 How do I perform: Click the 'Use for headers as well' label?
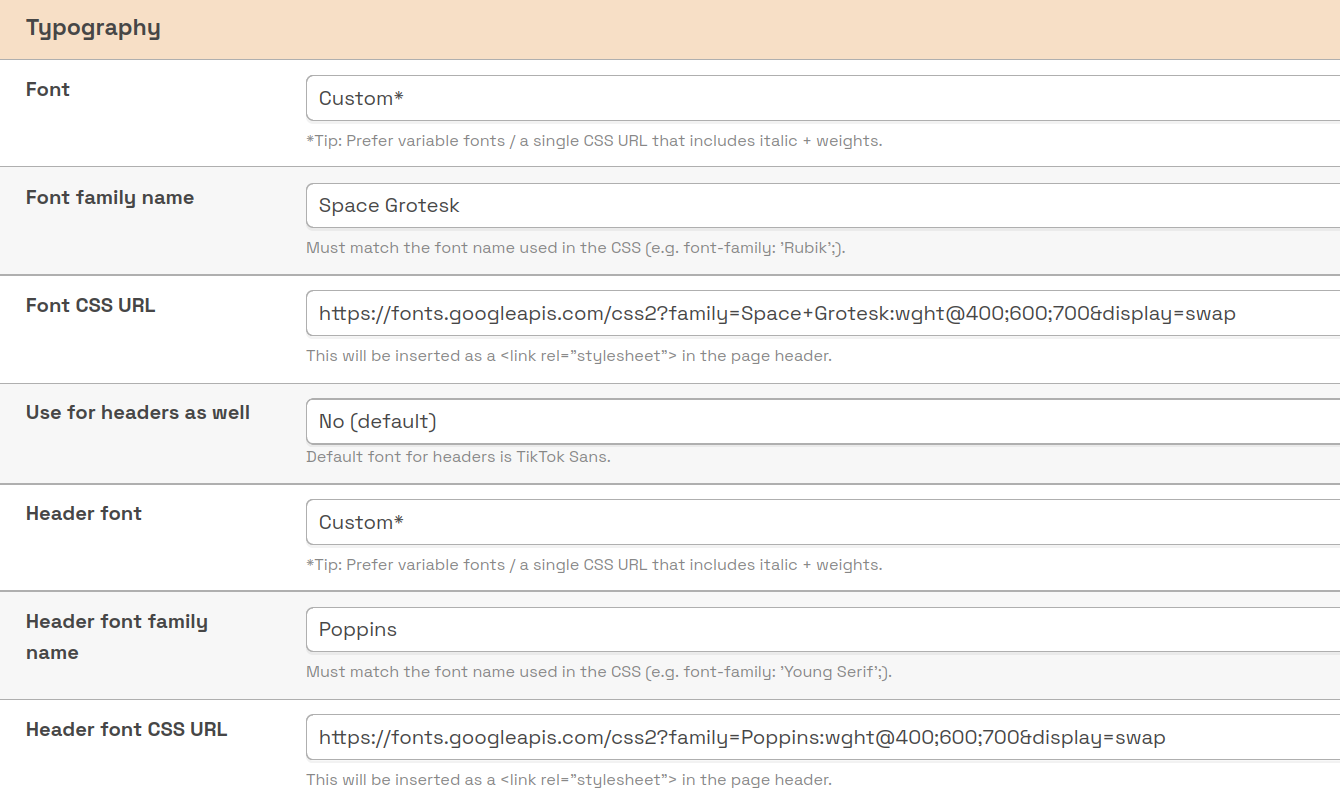(138, 413)
